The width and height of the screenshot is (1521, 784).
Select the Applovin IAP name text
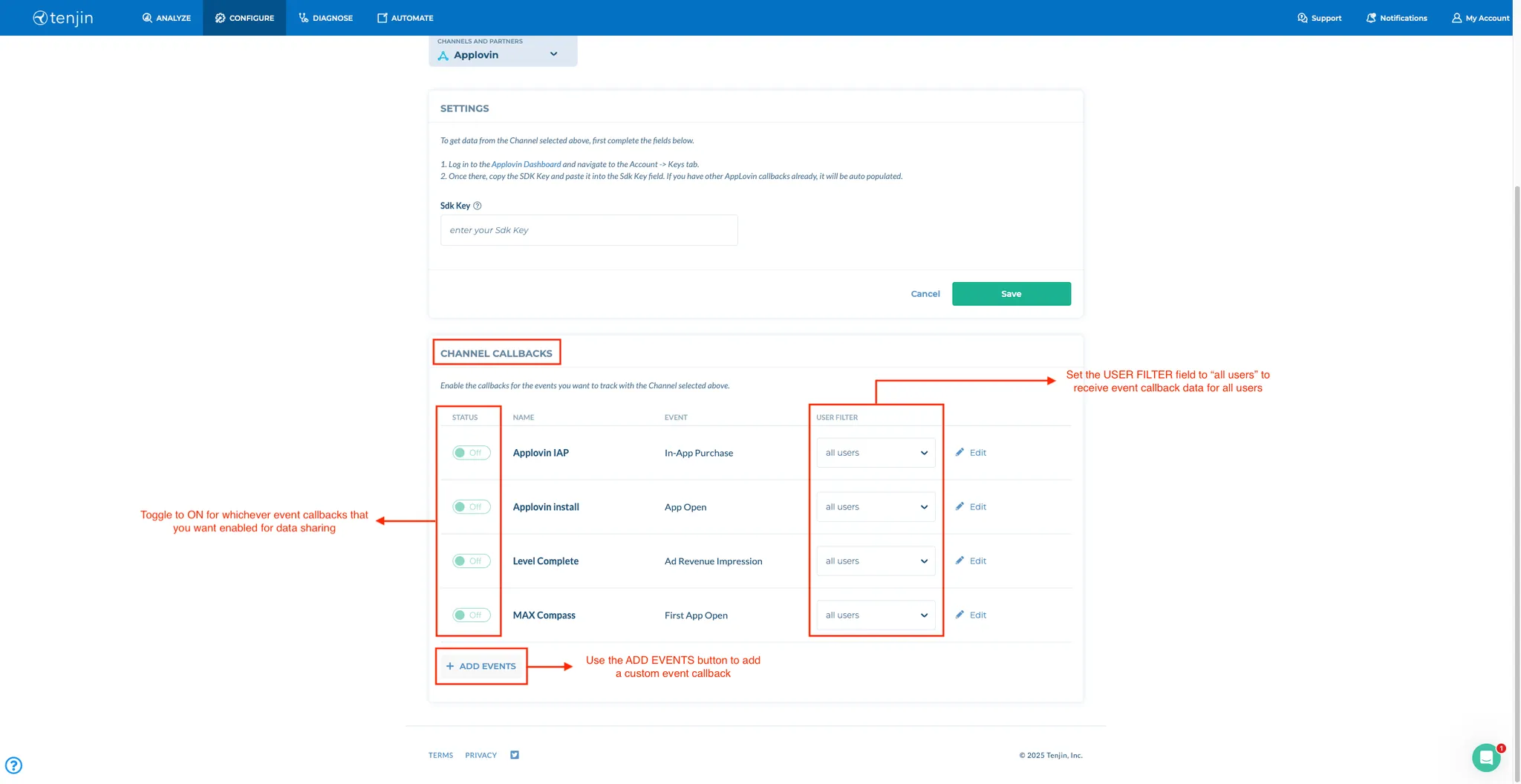click(x=541, y=453)
